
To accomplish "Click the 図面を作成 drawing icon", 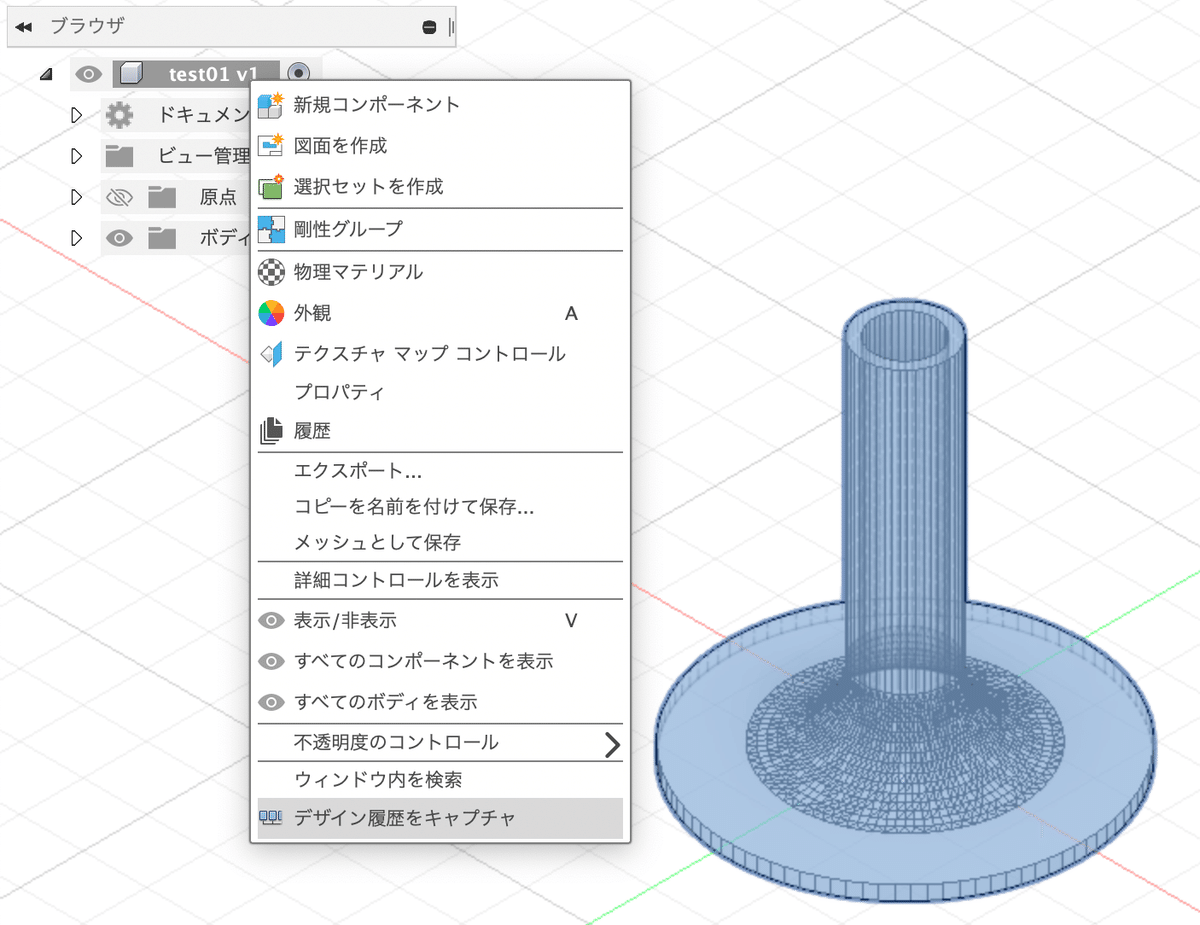I will (x=270, y=146).
